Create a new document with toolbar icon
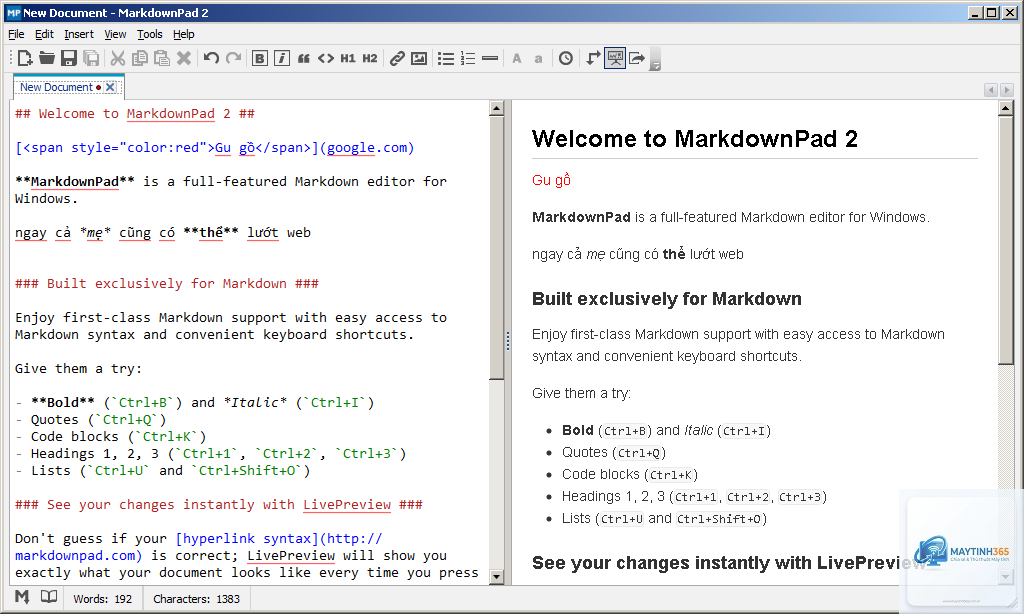The width and height of the screenshot is (1024, 614). (25, 58)
